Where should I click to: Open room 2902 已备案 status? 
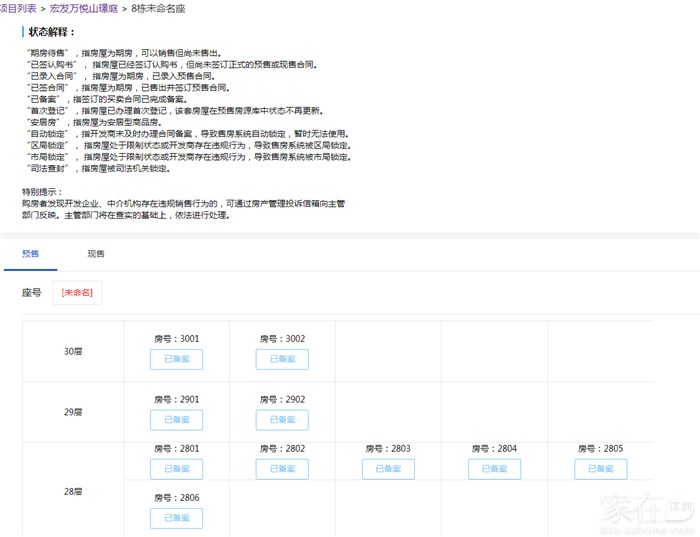tap(282, 420)
